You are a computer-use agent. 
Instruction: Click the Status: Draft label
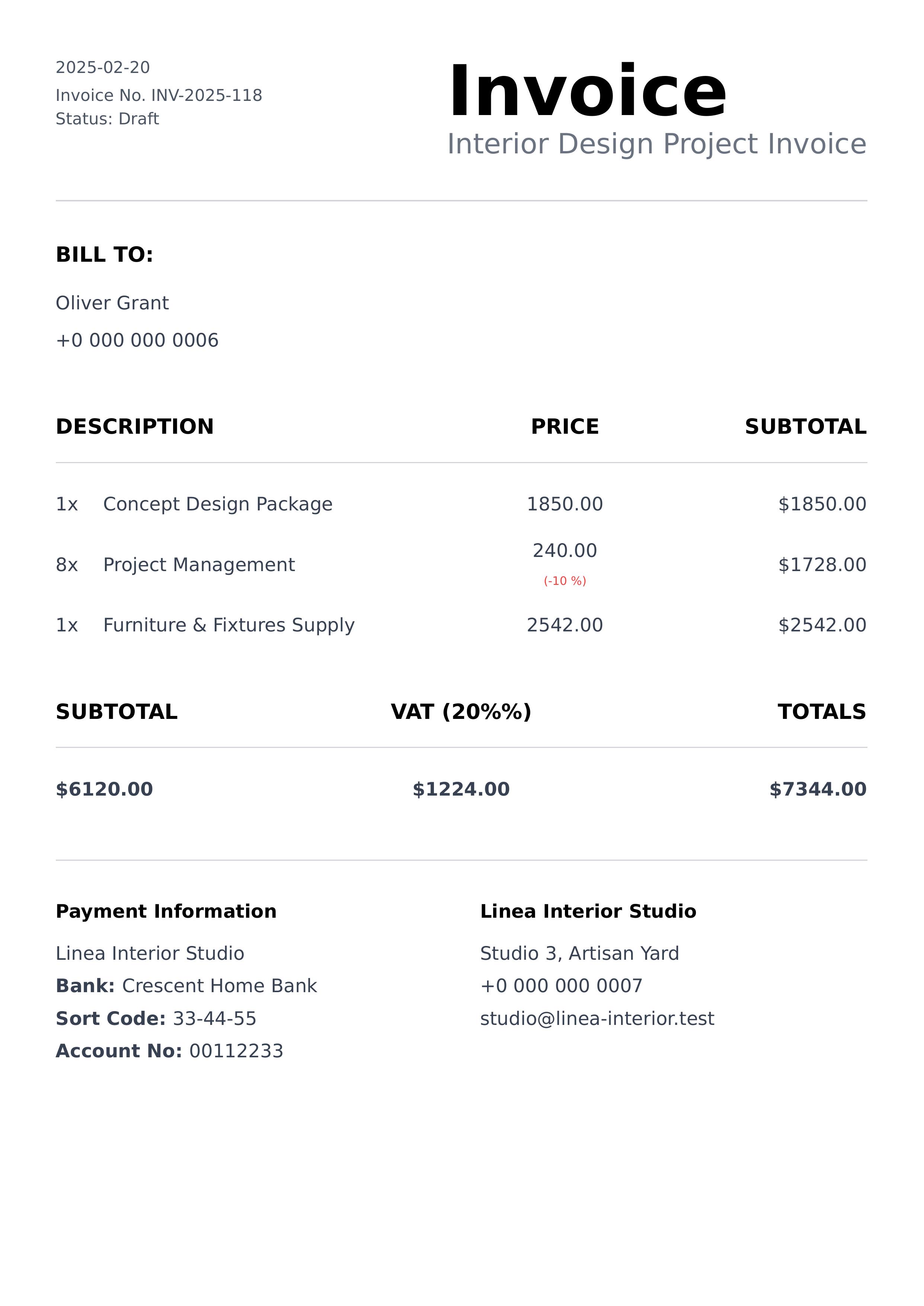point(107,119)
